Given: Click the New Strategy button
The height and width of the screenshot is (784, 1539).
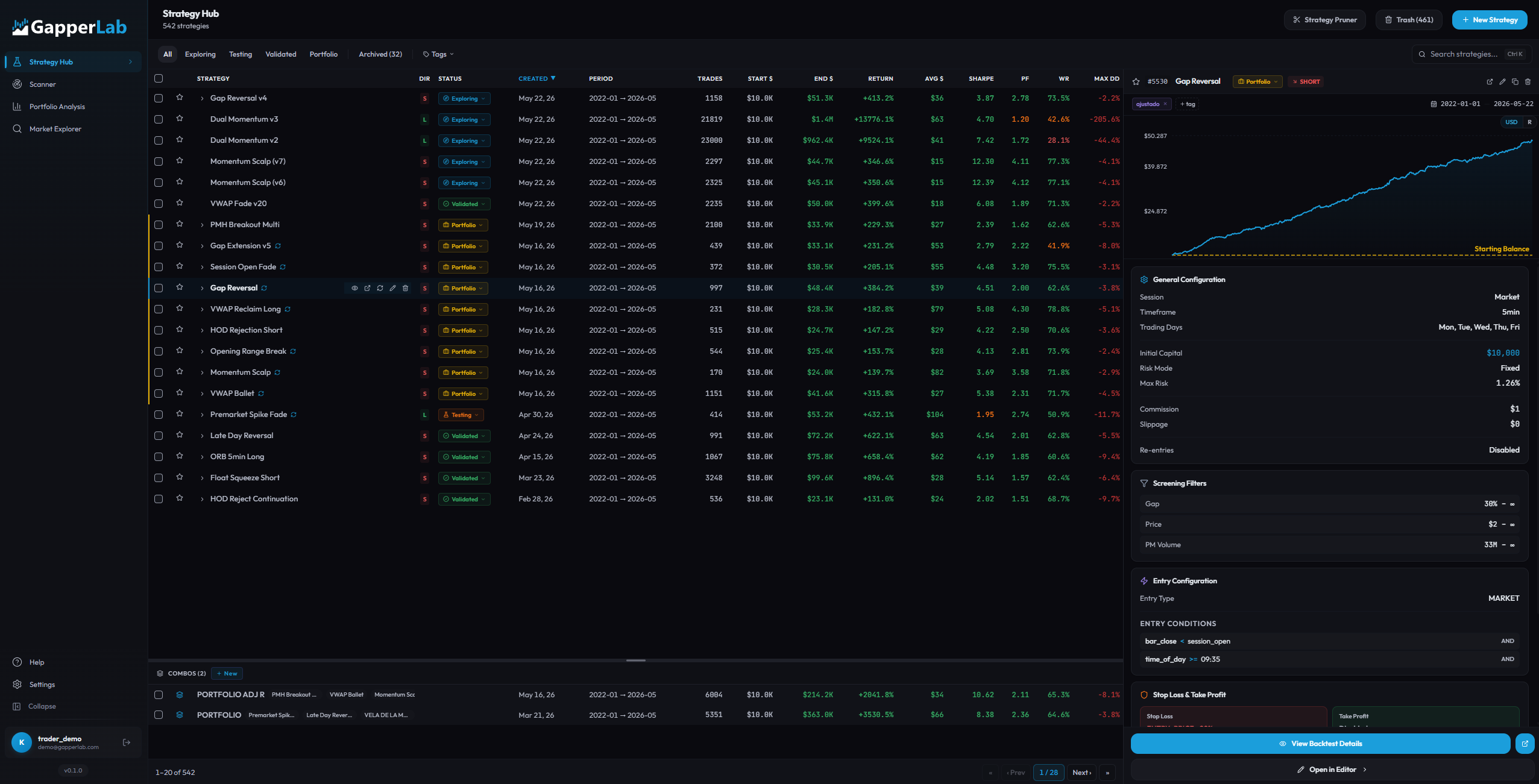Looking at the screenshot, I should tap(1490, 20).
